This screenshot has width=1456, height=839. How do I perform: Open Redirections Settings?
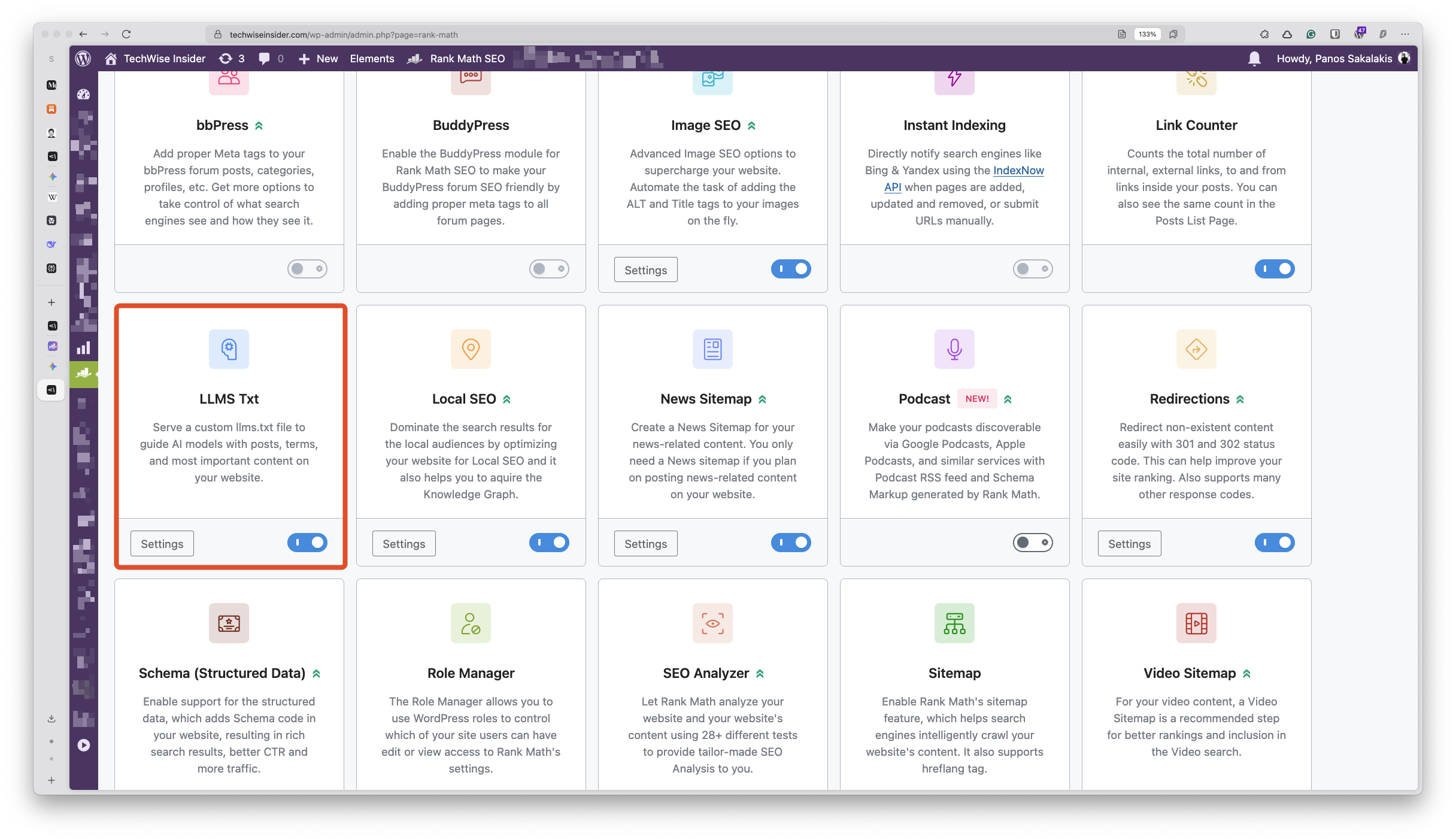[x=1130, y=544]
